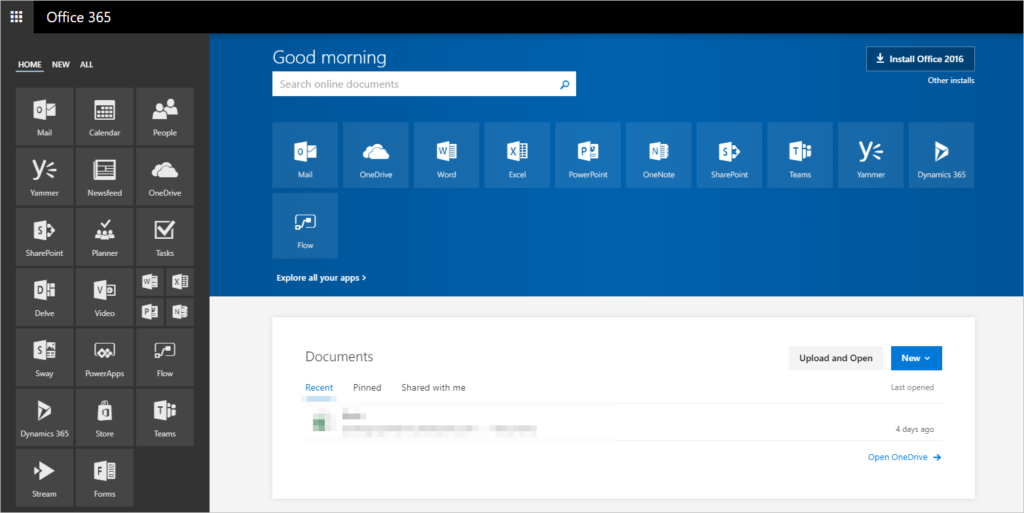Screen dimensions: 1024x513
Task: Open Mail tile in left launcher panel
Action: [44, 116]
